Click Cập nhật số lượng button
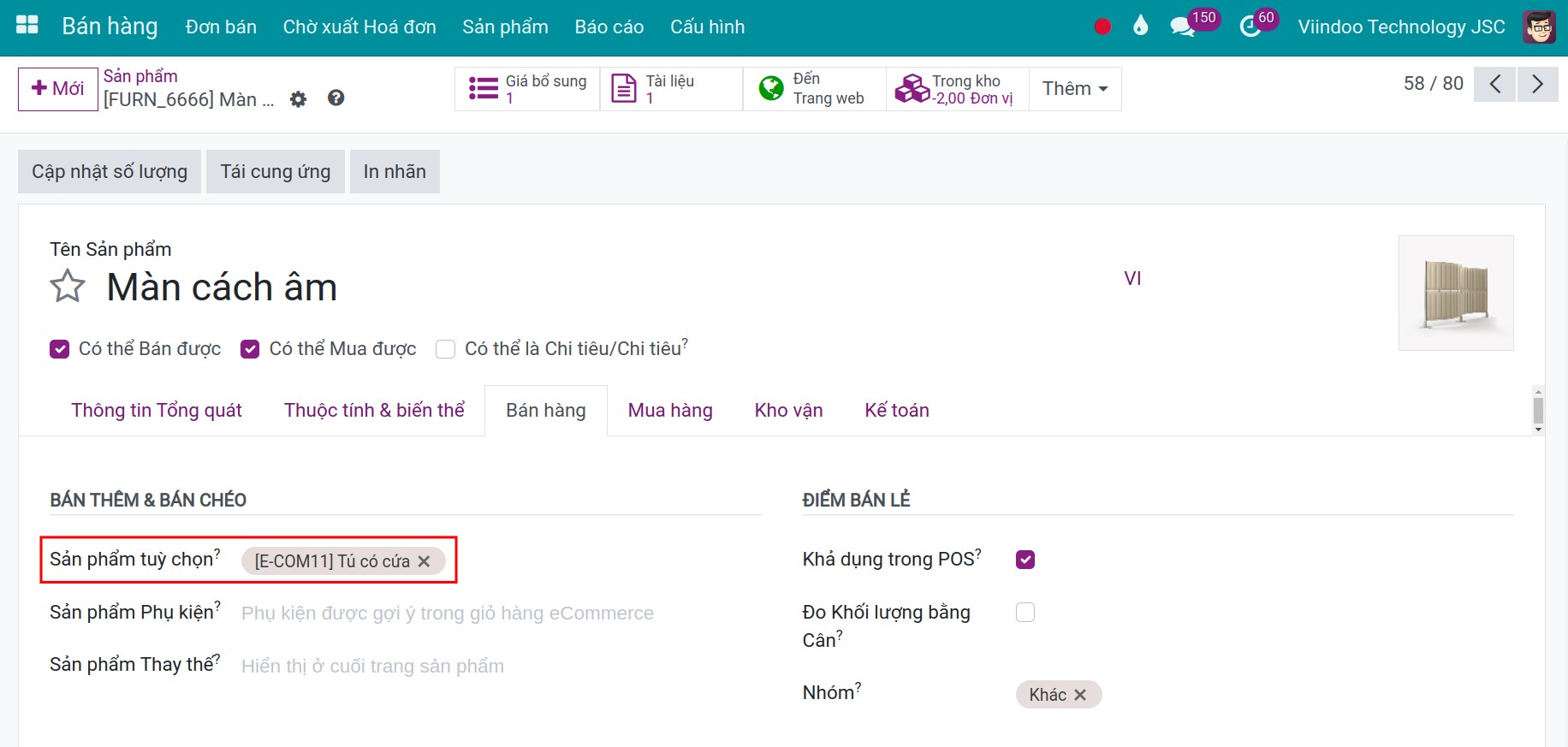 (110, 172)
